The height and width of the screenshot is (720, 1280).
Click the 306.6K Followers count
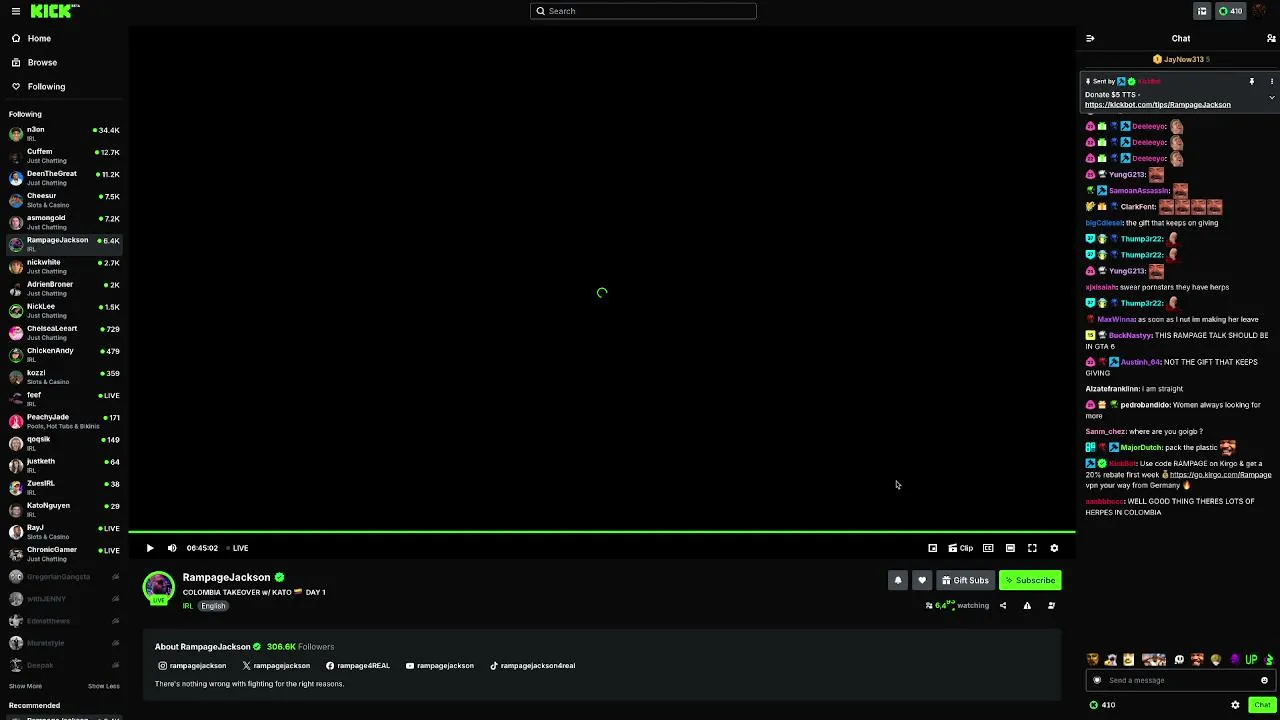tap(300, 647)
